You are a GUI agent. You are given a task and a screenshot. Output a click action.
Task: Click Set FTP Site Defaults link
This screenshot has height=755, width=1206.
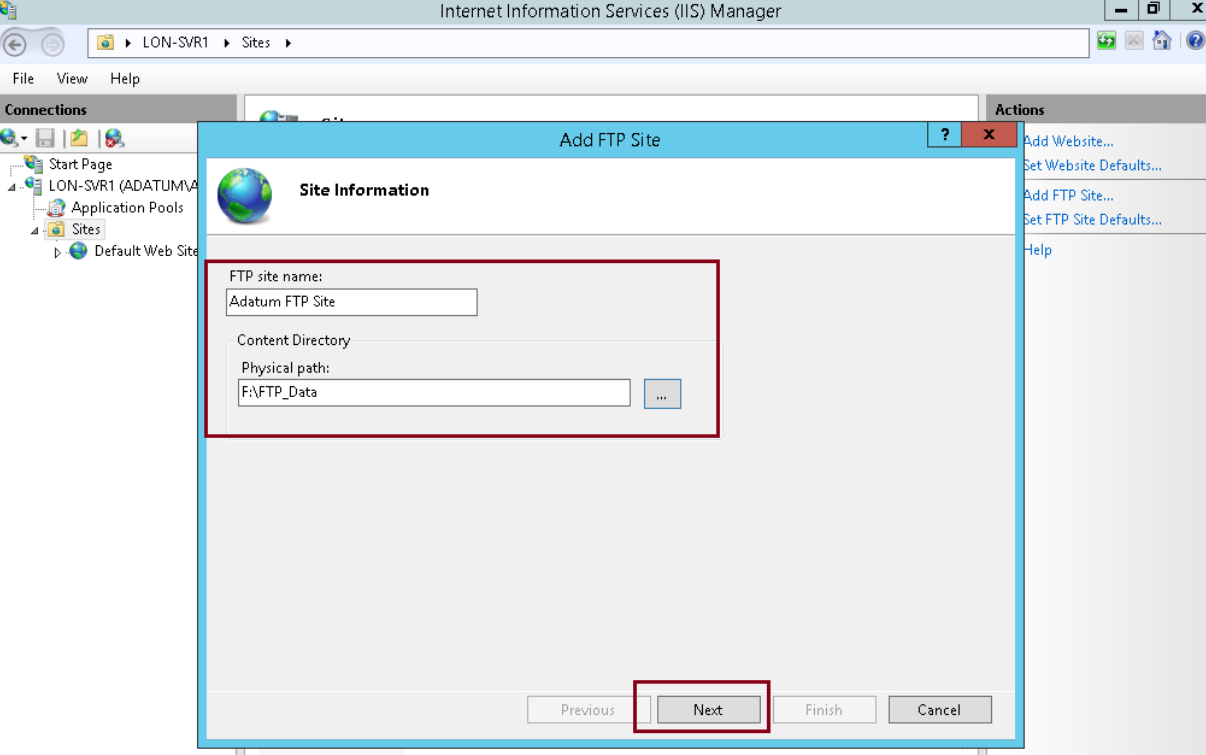[1092, 219]
